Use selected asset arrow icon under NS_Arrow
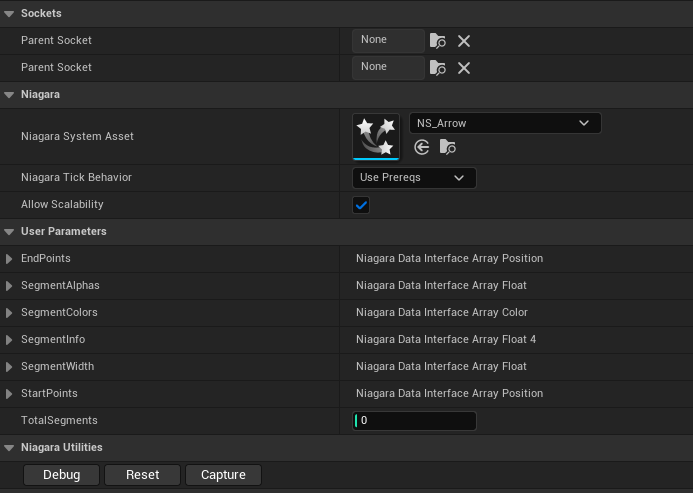 point(422,147)
